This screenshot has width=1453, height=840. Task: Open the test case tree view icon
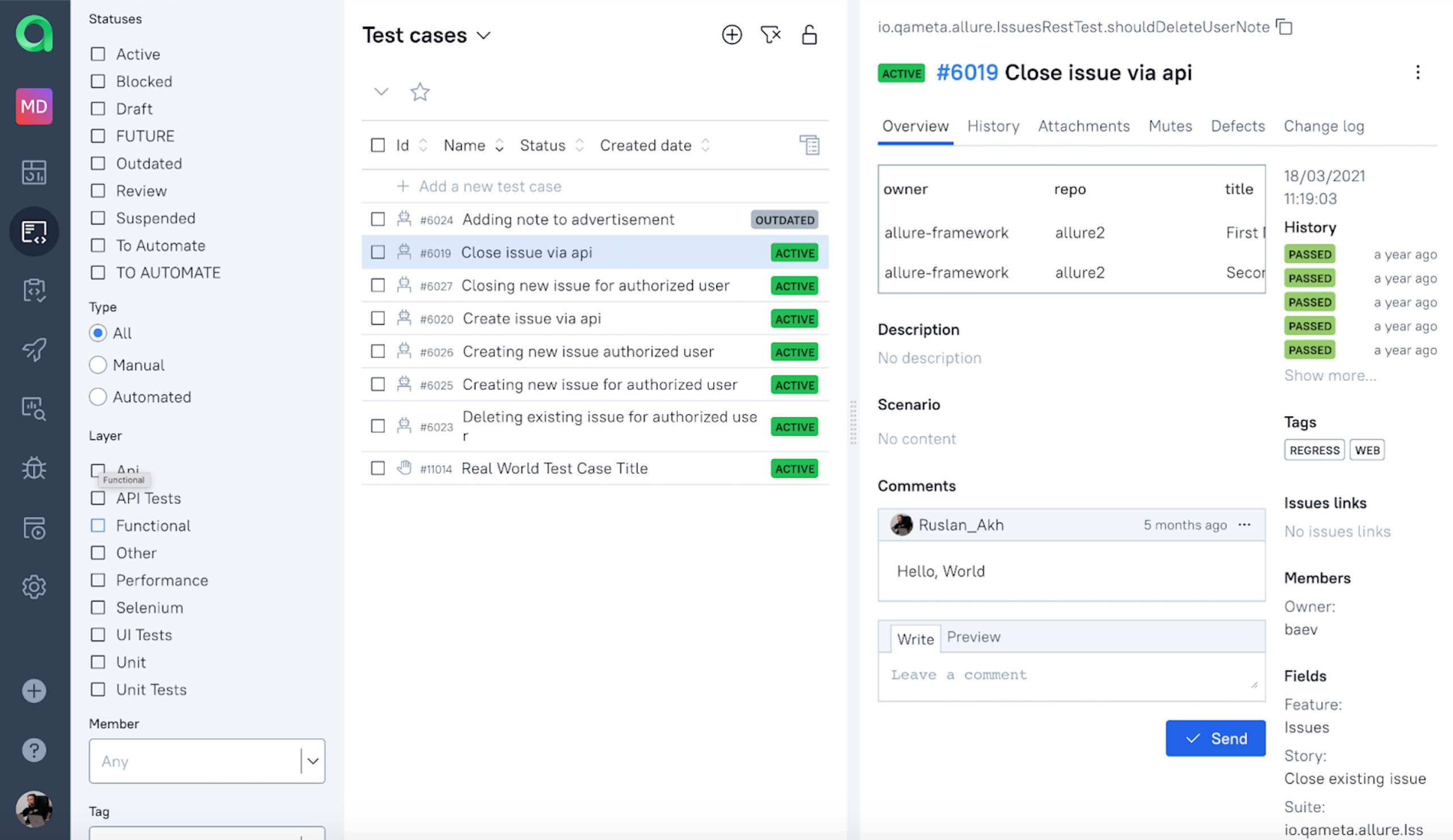tap(809, 145)
